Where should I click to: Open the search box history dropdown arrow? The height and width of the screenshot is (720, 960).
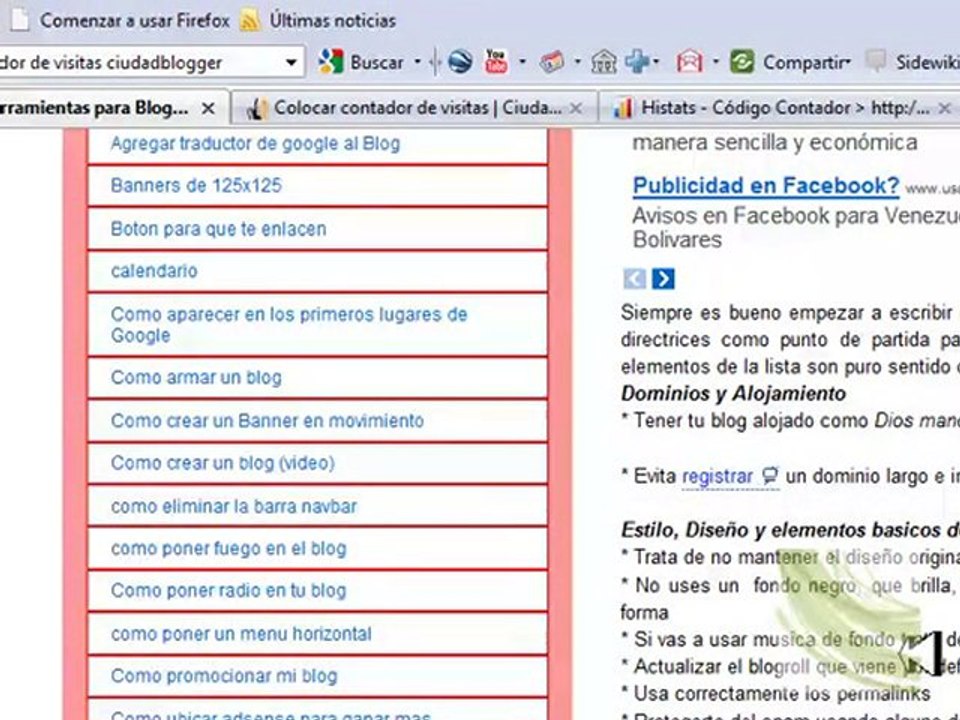[291, 62]
